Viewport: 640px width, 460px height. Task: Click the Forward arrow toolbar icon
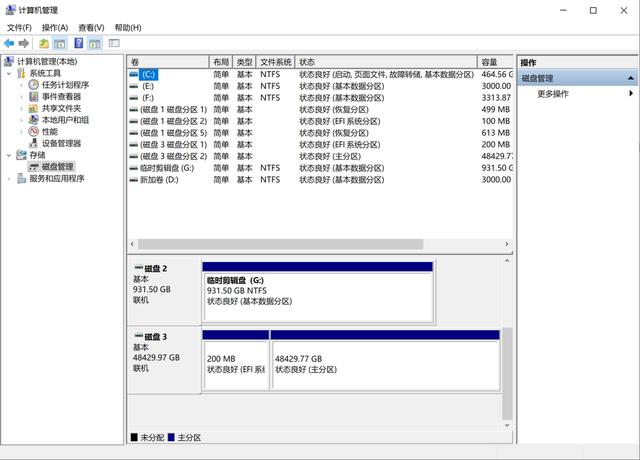(x=24, y=43)
